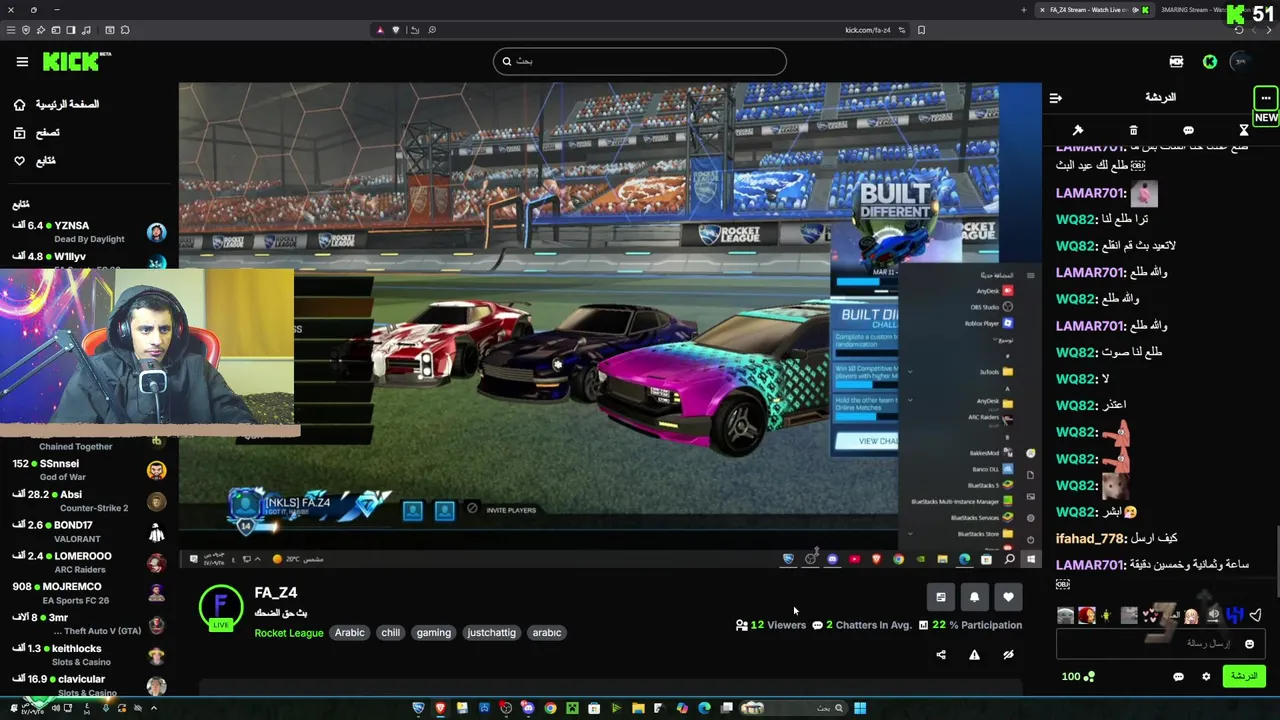This screenshot has width=1280, height=720.
Task: Open Following in Kick sidebar
Action: [35, 160]
